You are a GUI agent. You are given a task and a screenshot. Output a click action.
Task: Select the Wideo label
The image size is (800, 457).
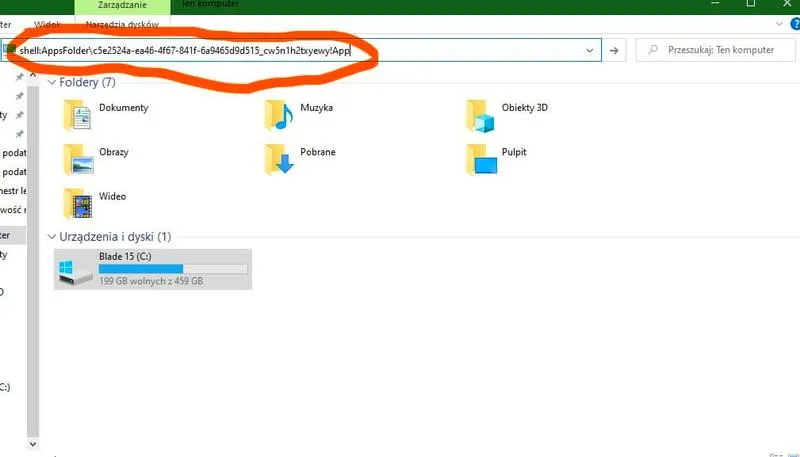tap(112, 196)
